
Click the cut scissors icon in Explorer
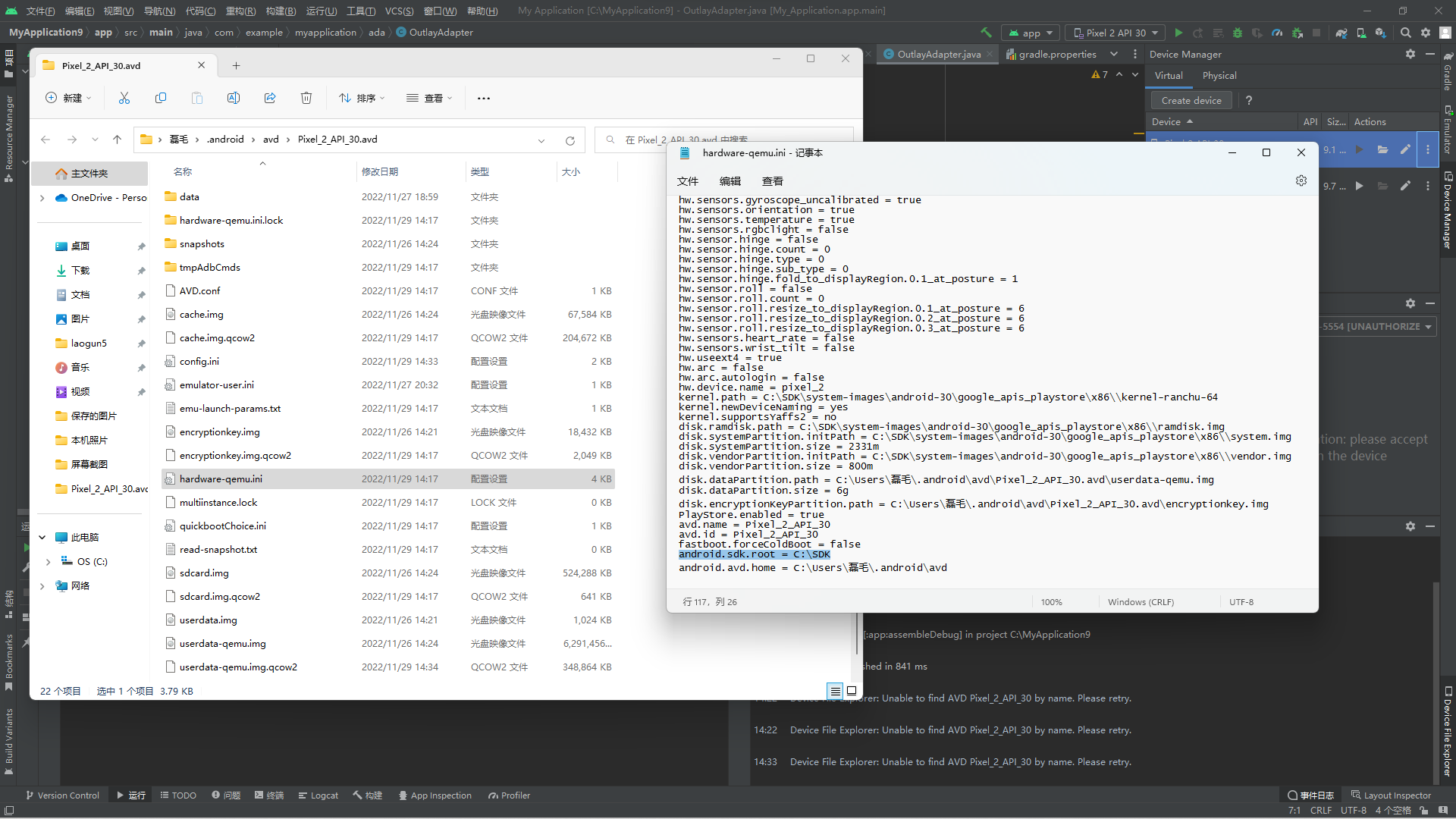[x=124, y=98]
